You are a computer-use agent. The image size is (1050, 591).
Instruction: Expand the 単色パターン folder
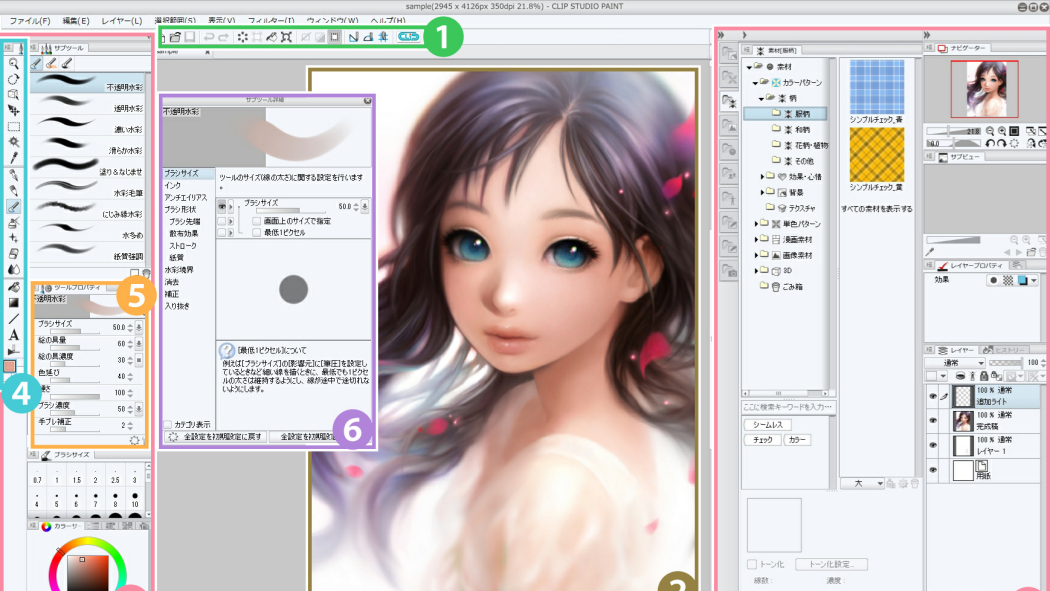click(756, 224)
